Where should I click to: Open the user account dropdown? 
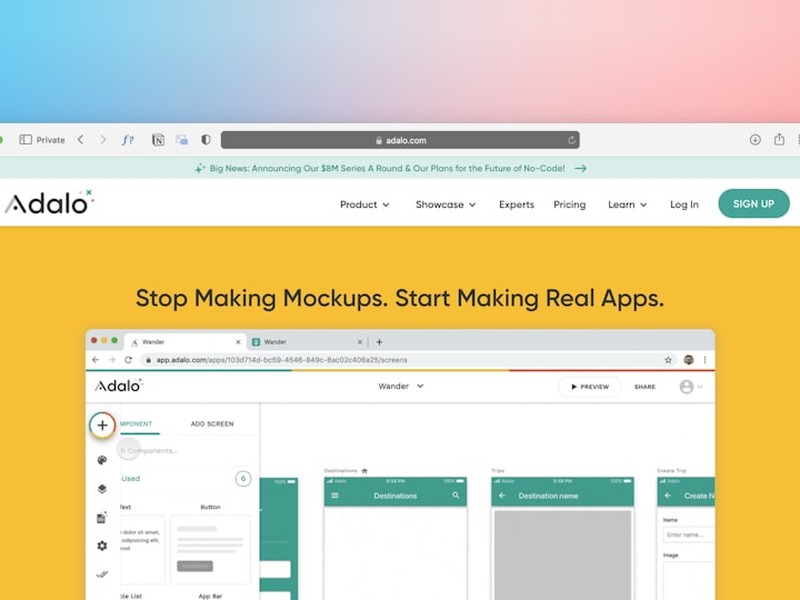691,387
